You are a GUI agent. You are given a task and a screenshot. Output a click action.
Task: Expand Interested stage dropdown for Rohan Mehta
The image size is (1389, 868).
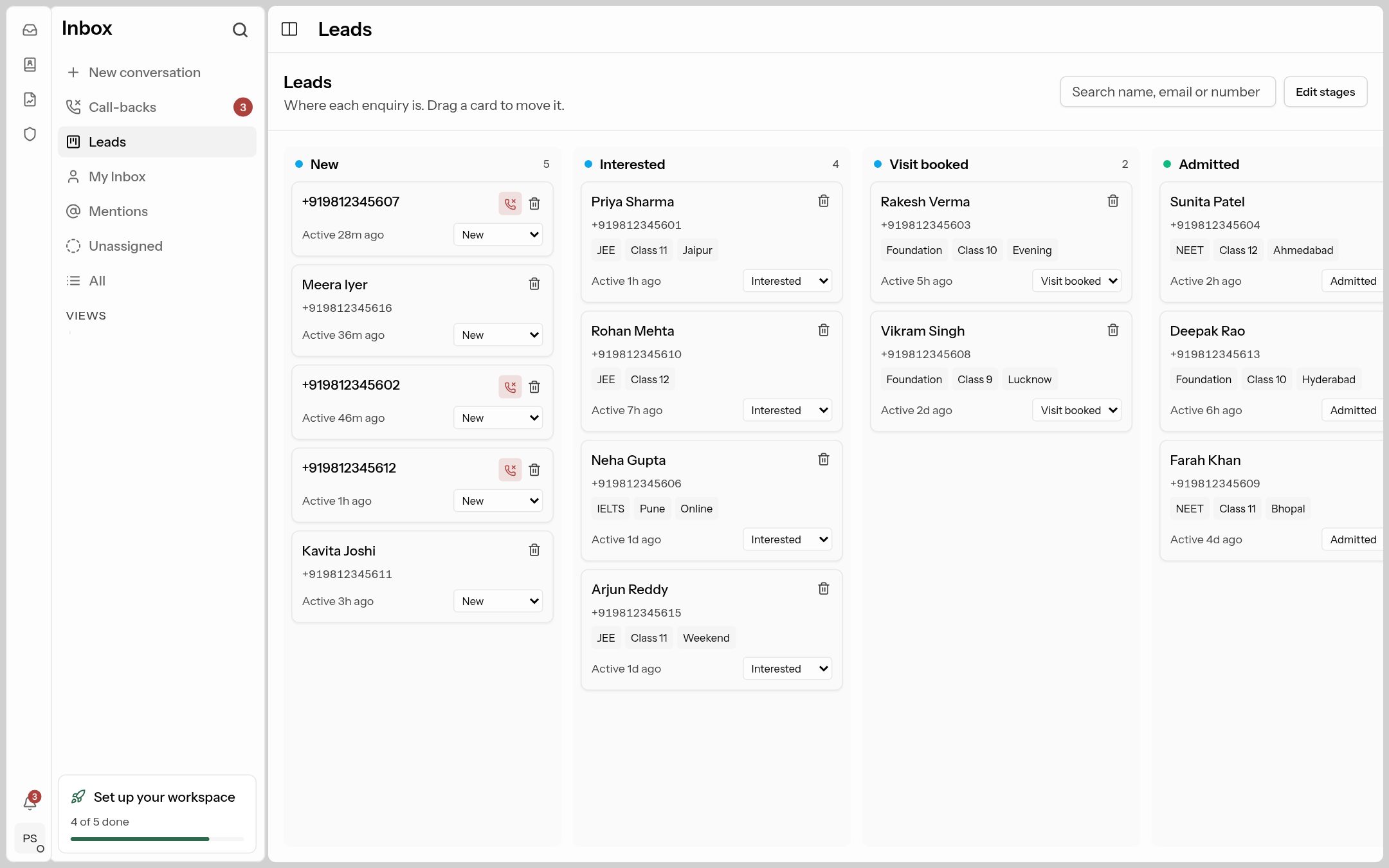788,410
